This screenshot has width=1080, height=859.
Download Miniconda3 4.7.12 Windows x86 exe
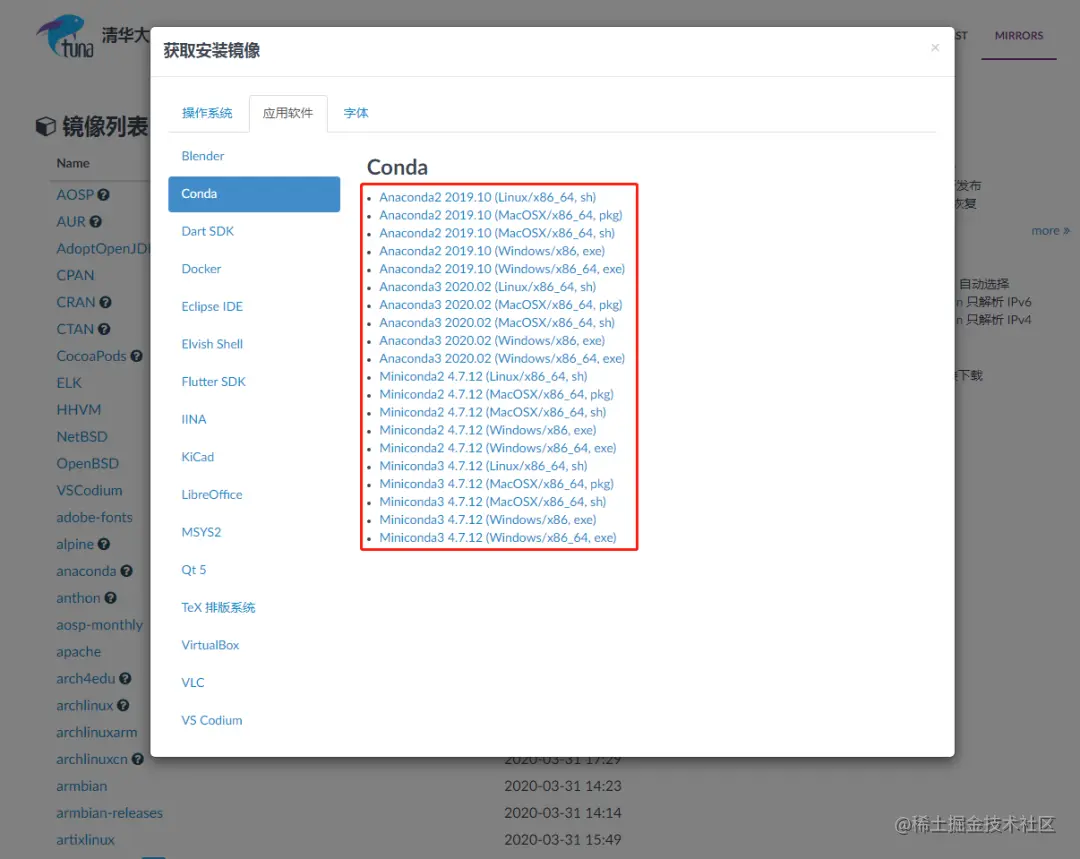click(x=488, y=519)
